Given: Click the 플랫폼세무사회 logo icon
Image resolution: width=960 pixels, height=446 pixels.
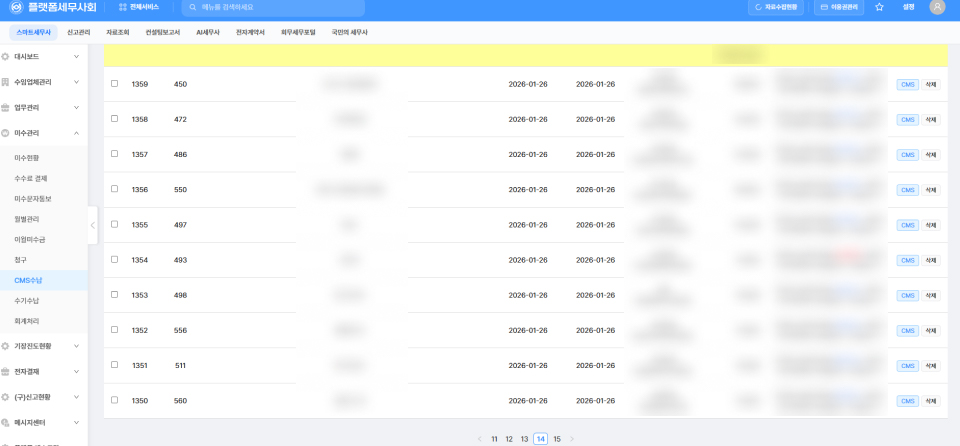Looking at the screenshot, I should (x=17, y=7).
